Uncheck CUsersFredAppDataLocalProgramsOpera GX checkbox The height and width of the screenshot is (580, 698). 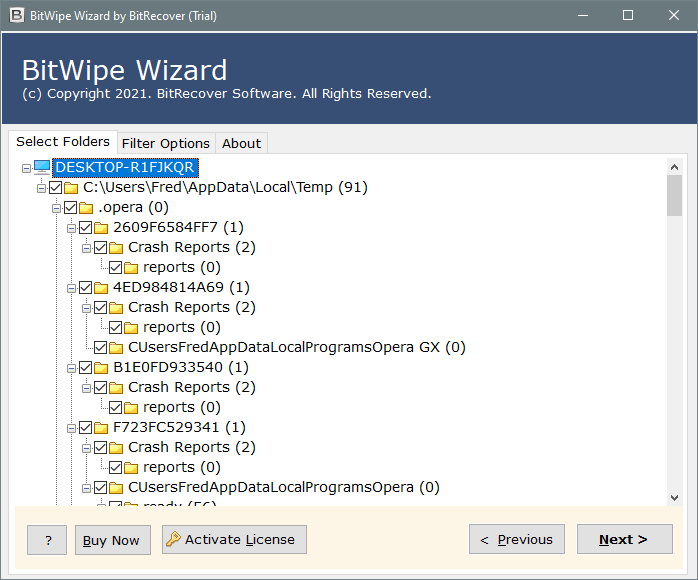point(101,348)
